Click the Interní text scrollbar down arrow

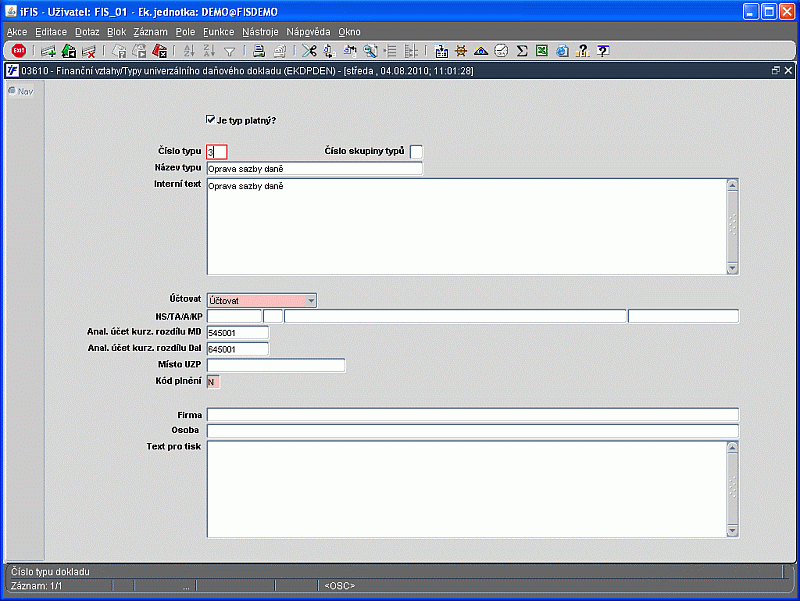pyautogui.click(x=733, y=268)
